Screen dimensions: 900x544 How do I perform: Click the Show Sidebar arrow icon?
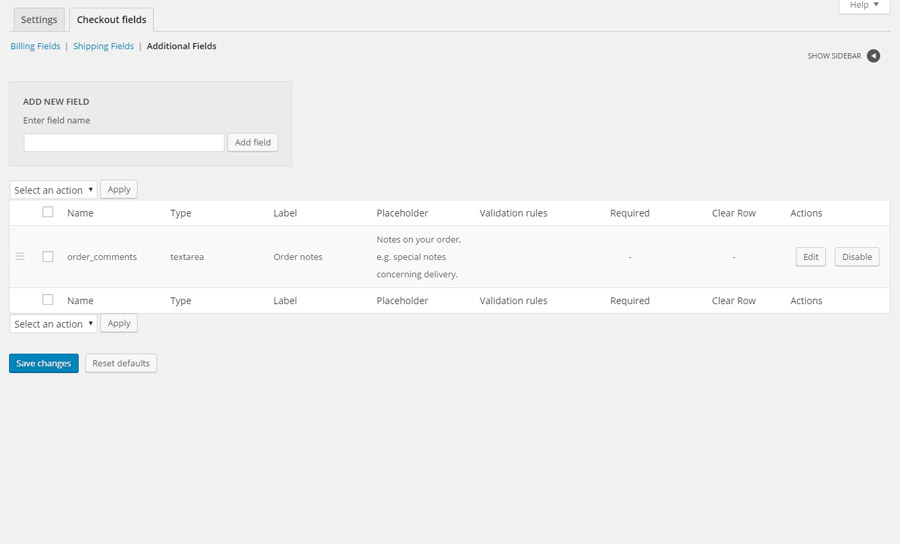click(x=873, y=56)
